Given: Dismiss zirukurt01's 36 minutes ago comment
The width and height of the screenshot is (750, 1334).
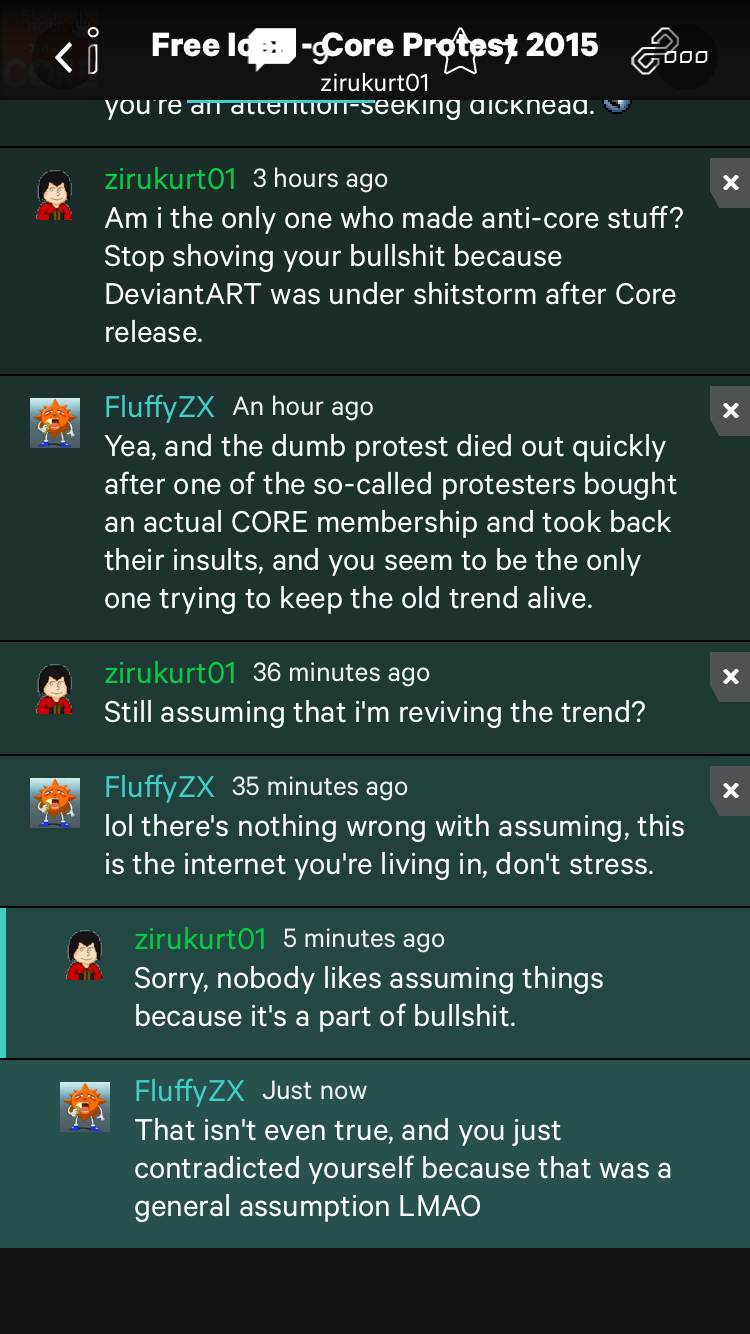Looking at the screenshot, I should [730, 676].
